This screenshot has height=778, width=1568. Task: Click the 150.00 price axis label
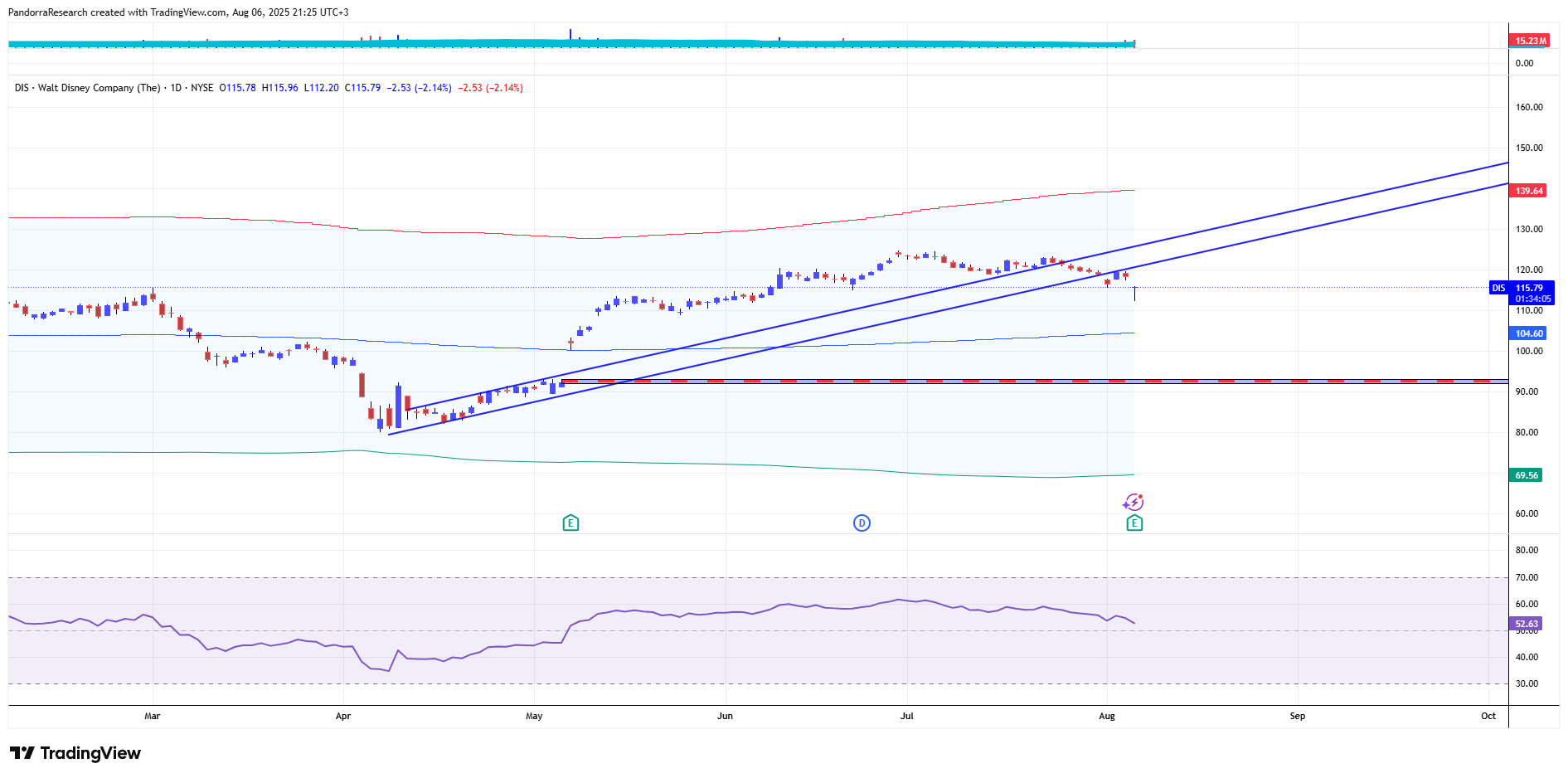[x=1529, y=148]
